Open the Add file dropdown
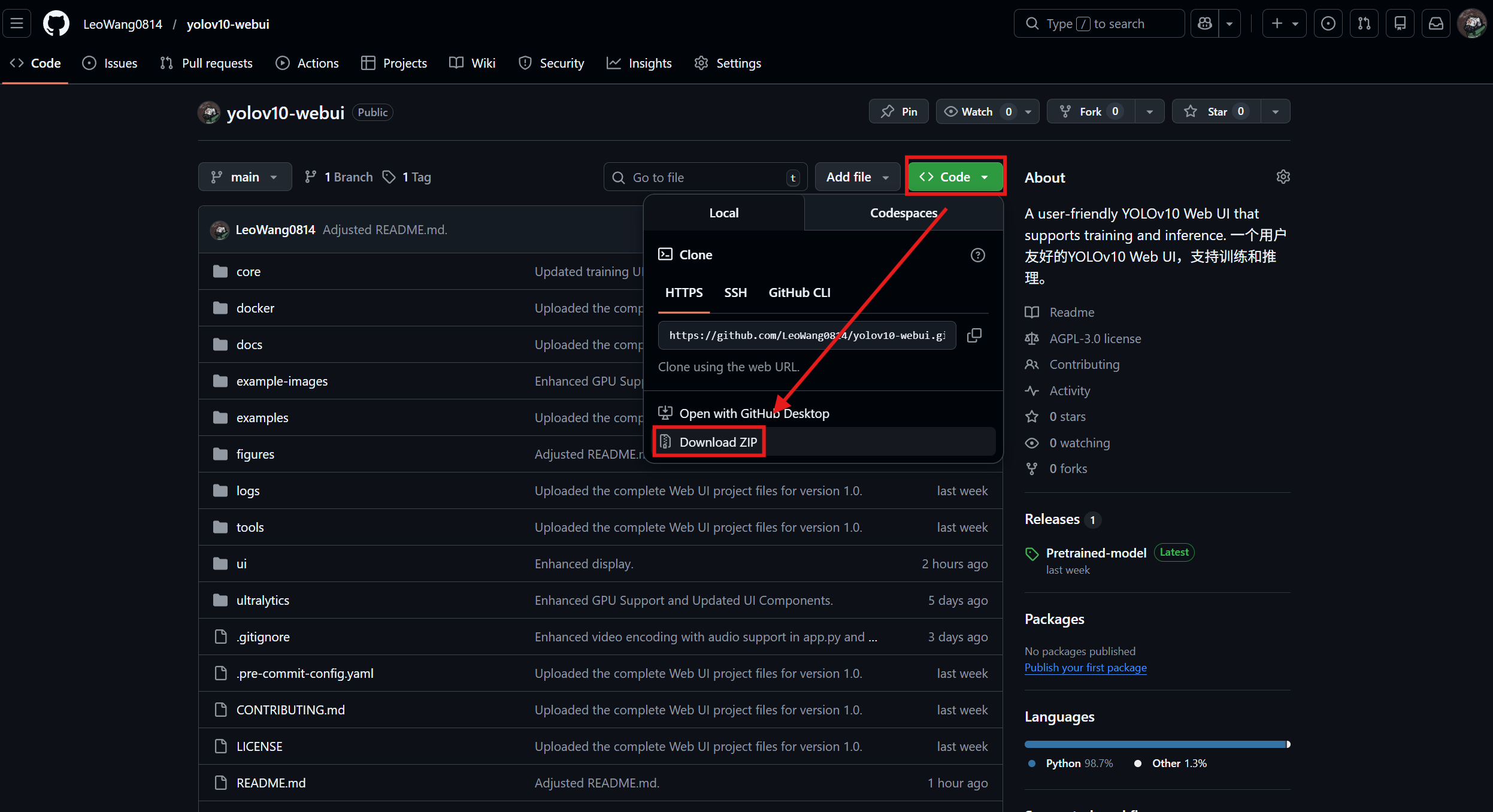1493x812 pixels. [857, 177]
